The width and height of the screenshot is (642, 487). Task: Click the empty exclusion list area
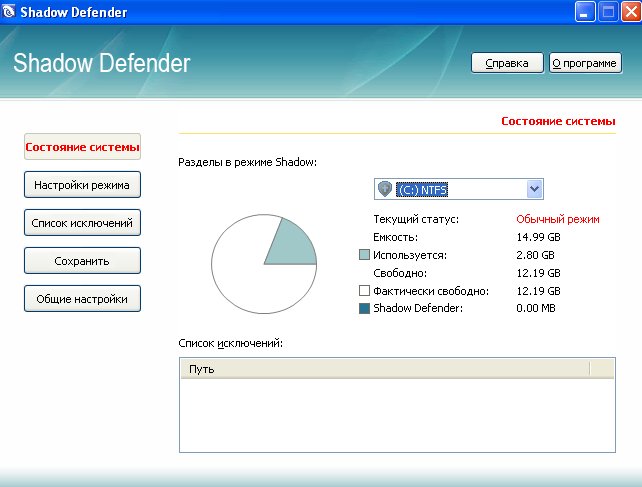[x=397, y=415]
